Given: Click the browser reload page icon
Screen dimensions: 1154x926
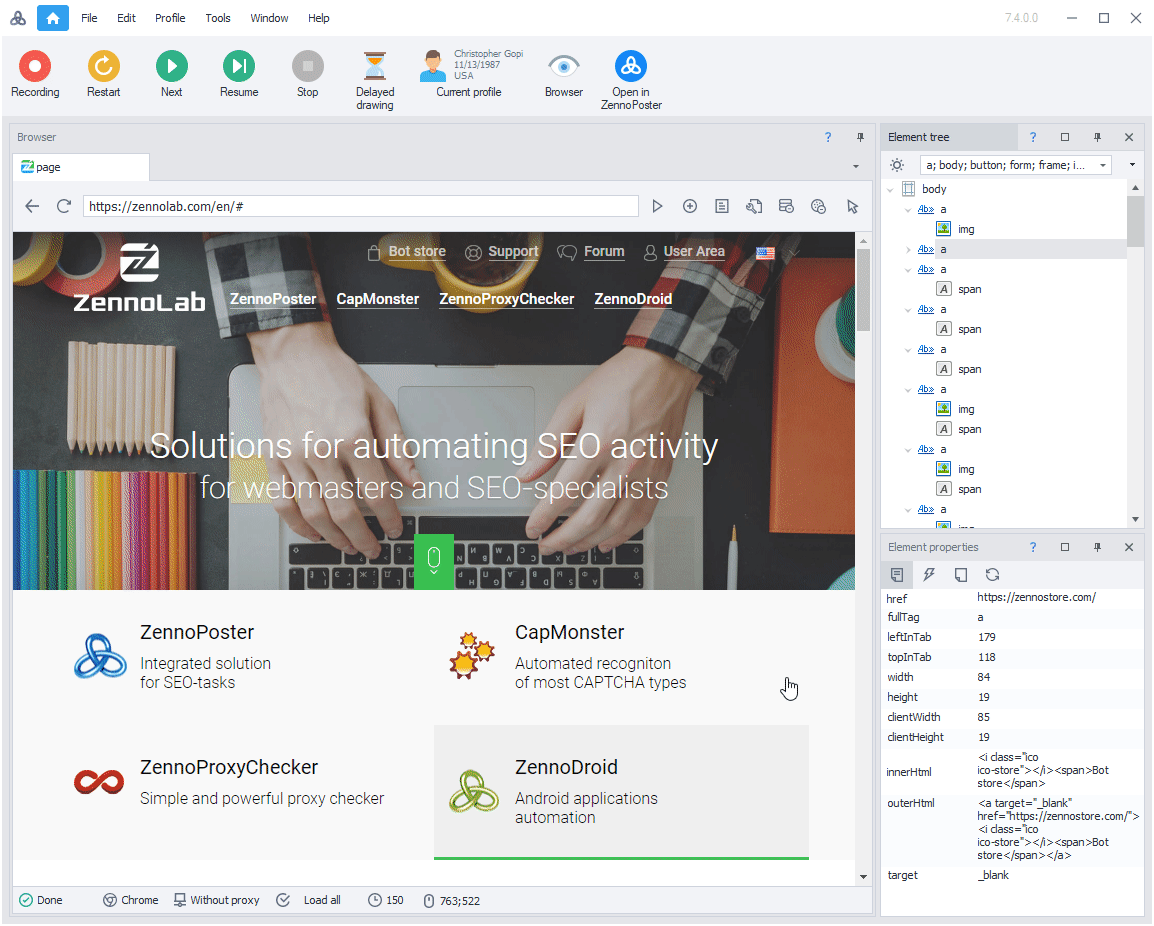Looking at the screenshot, I should click(x=64, y=206).
